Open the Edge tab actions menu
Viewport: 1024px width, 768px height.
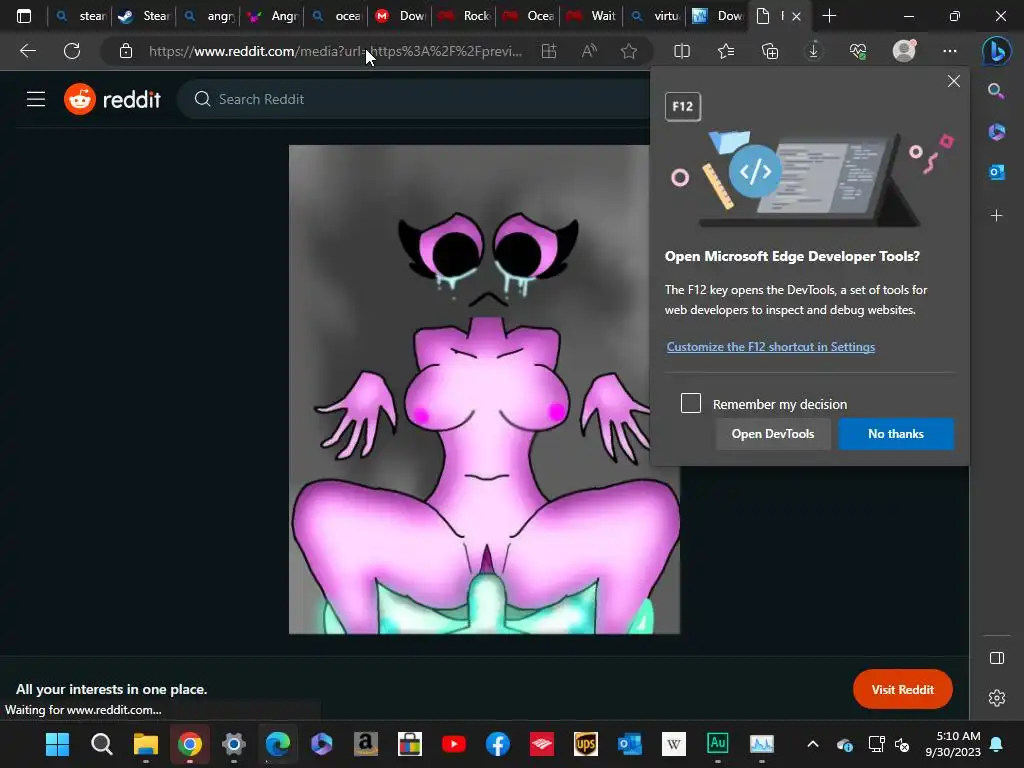[24, 16]
